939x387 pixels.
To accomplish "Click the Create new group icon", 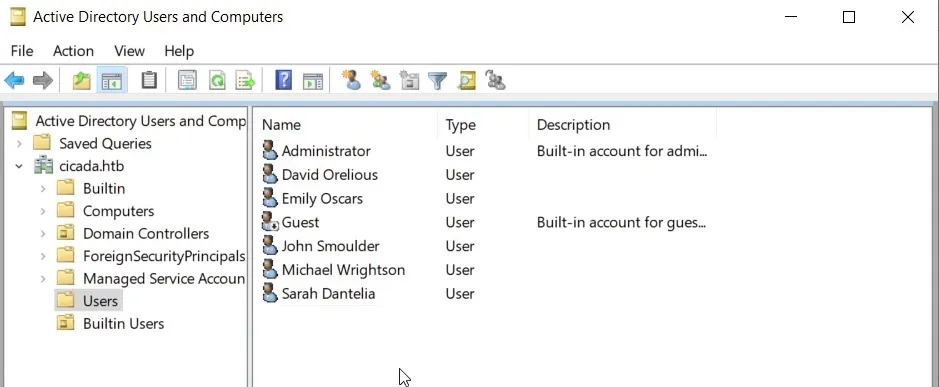I will click(380, 80).
